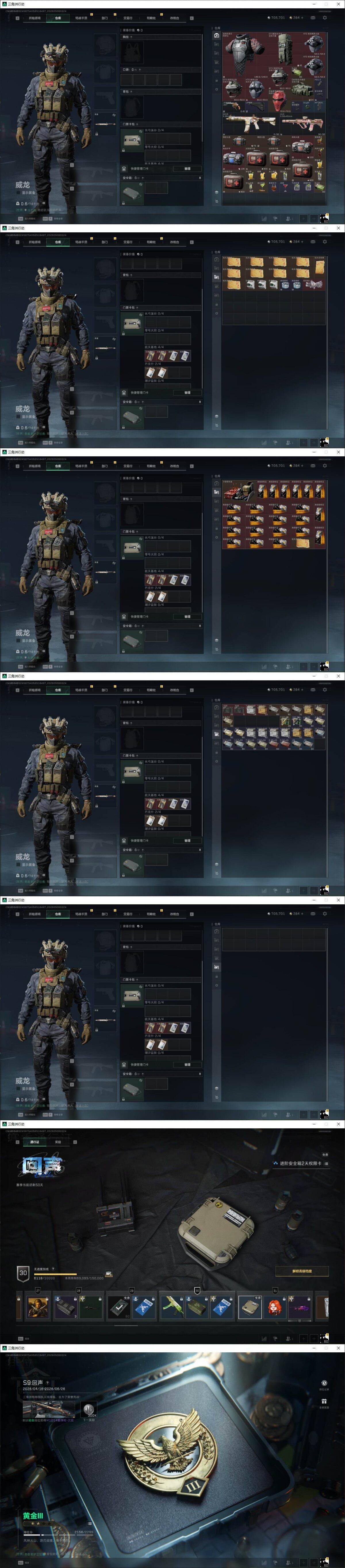Click 705,701 currency in keycard-stash window
The image size is (345, 1568).
pyautogui.click(x=276, y=242)
